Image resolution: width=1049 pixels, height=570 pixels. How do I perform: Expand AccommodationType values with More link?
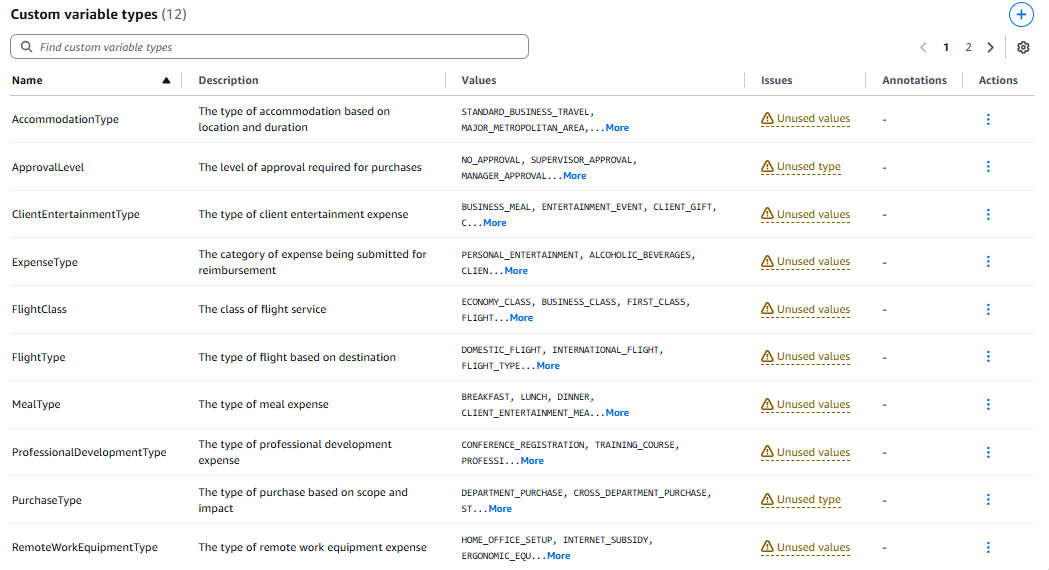click(x=617, y=128)
